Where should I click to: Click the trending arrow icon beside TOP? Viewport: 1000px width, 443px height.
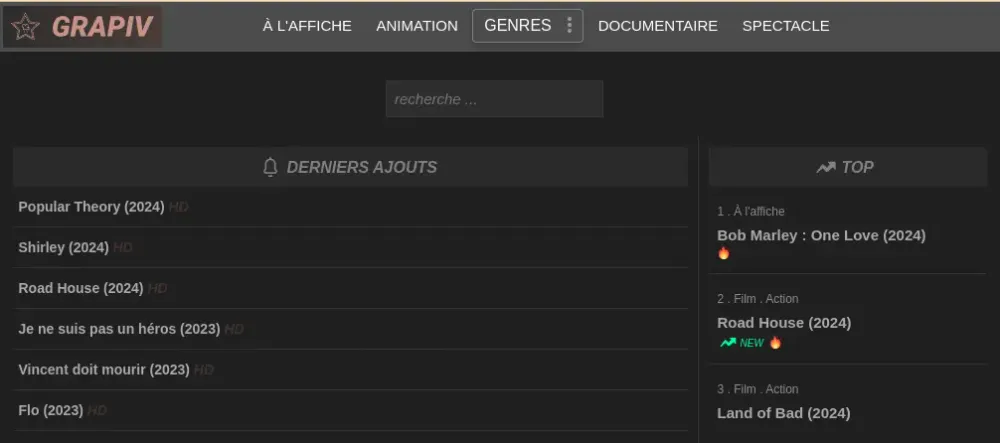(x=826, y=168)
